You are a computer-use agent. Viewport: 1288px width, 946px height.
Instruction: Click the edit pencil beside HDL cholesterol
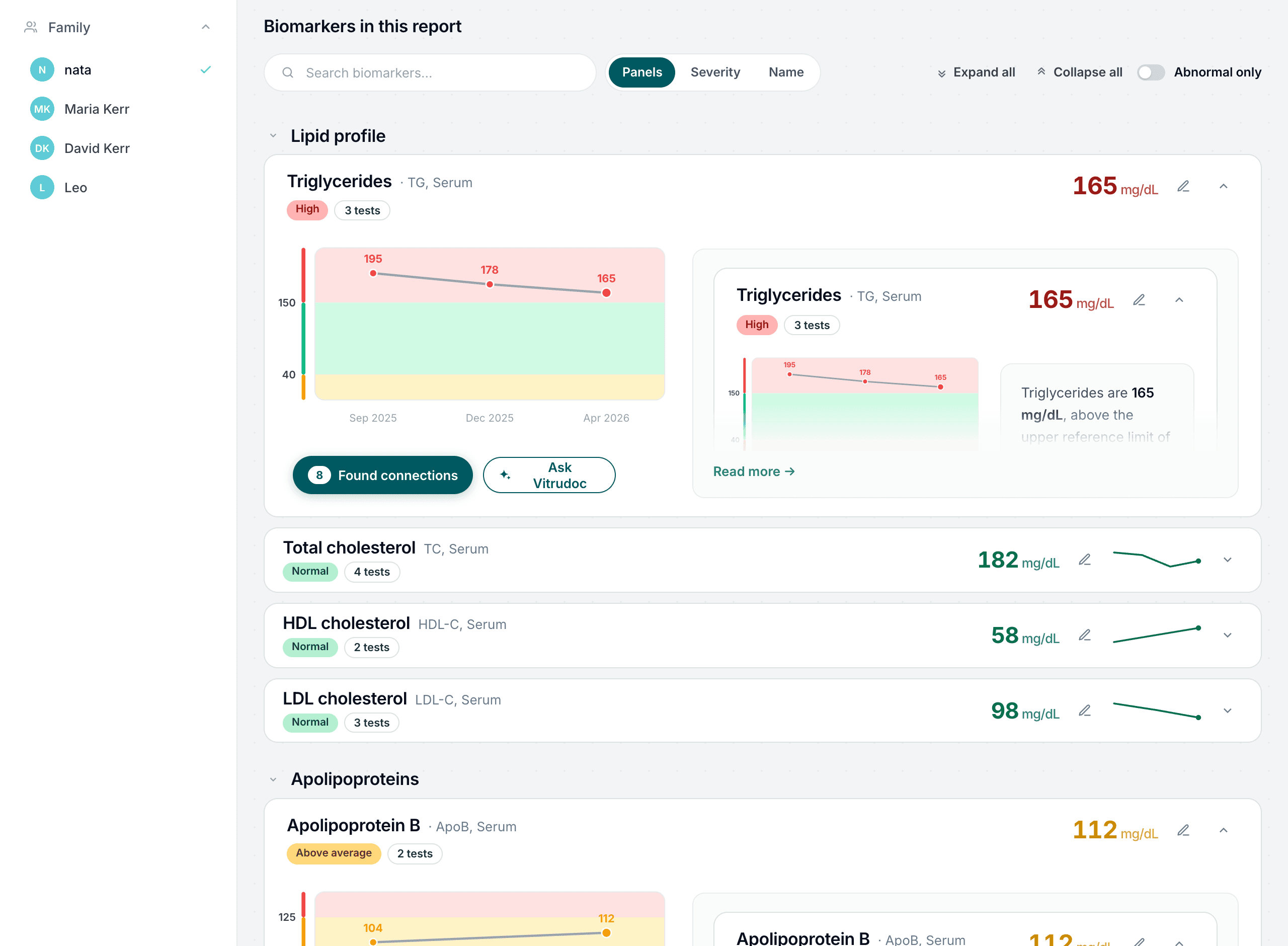1085,635
